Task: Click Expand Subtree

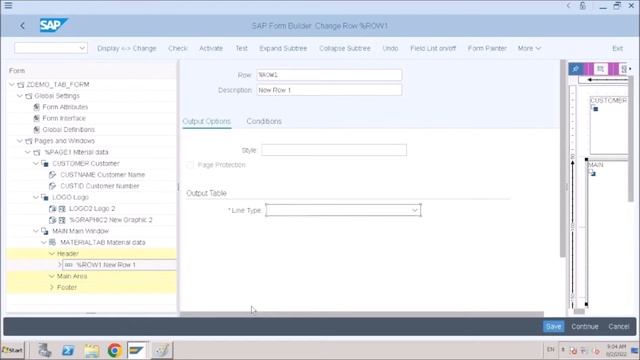Action: [x=283, y=48]
